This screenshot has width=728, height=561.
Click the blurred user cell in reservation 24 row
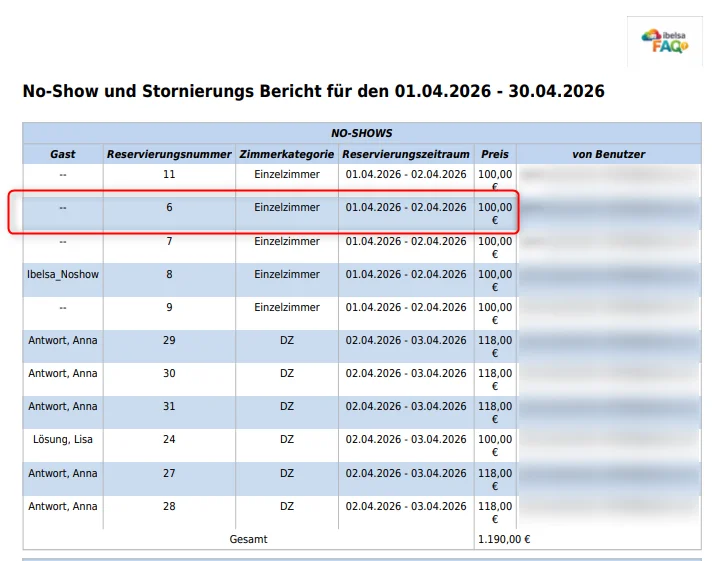click(609, 445)
